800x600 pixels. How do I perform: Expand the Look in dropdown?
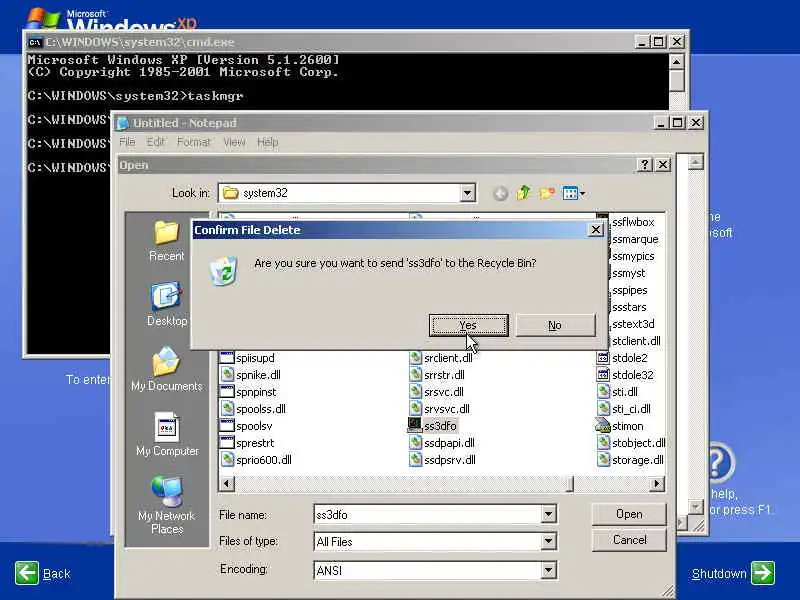[467, 193]
